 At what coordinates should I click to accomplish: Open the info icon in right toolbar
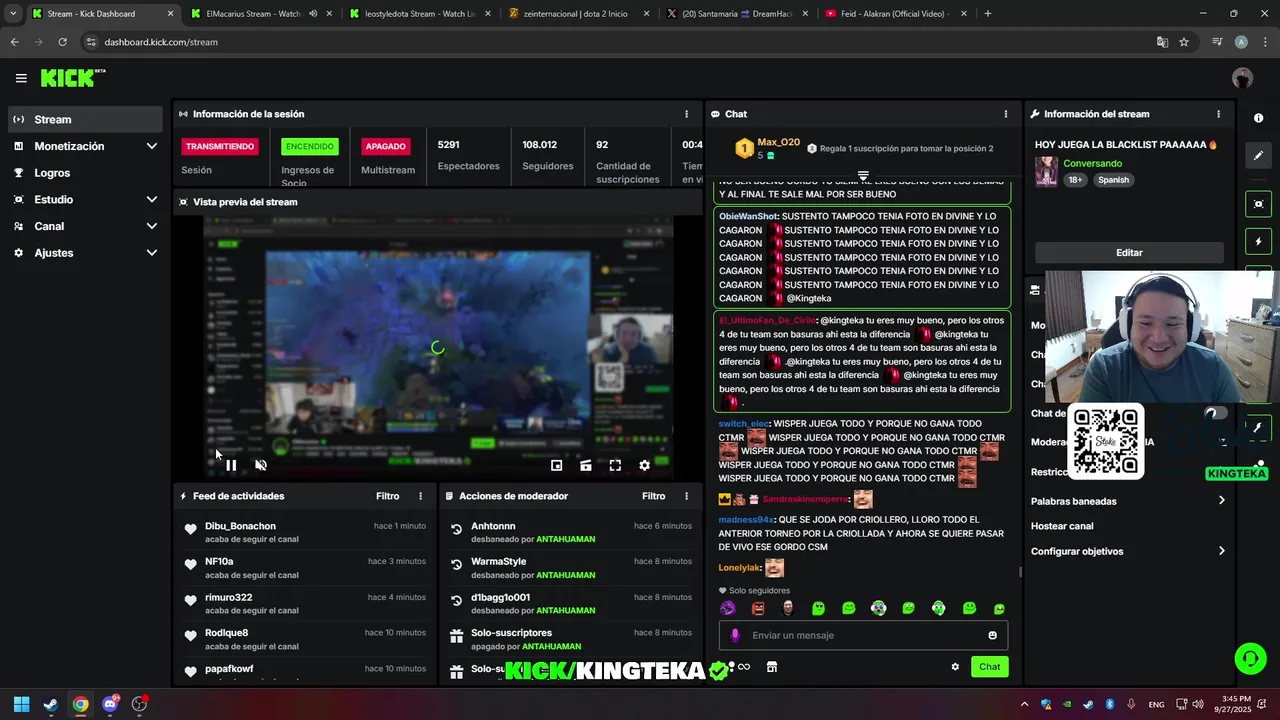(x=1258, y=118)
